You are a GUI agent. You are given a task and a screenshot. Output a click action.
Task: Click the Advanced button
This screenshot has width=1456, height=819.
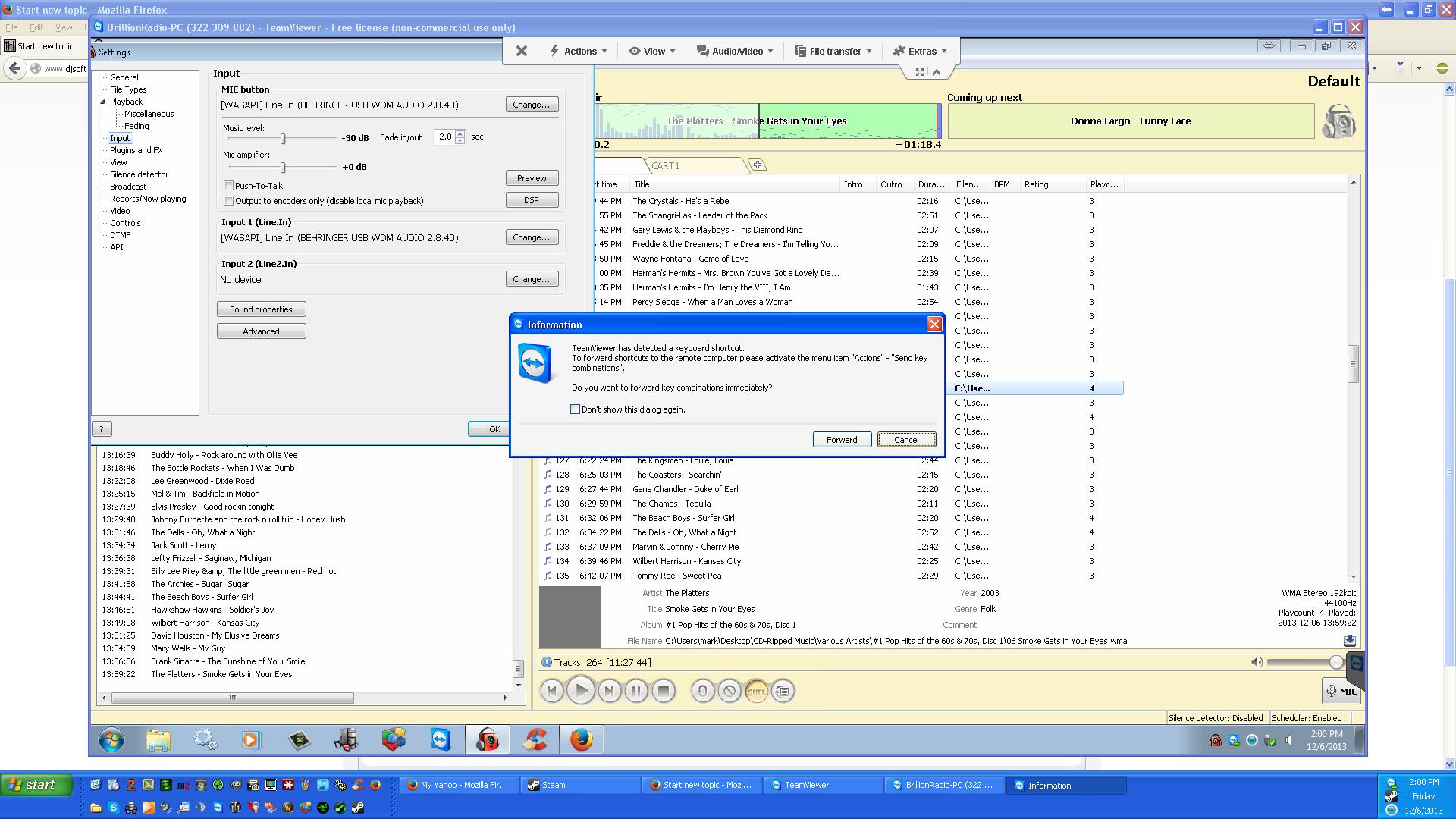tap(261, 331)
